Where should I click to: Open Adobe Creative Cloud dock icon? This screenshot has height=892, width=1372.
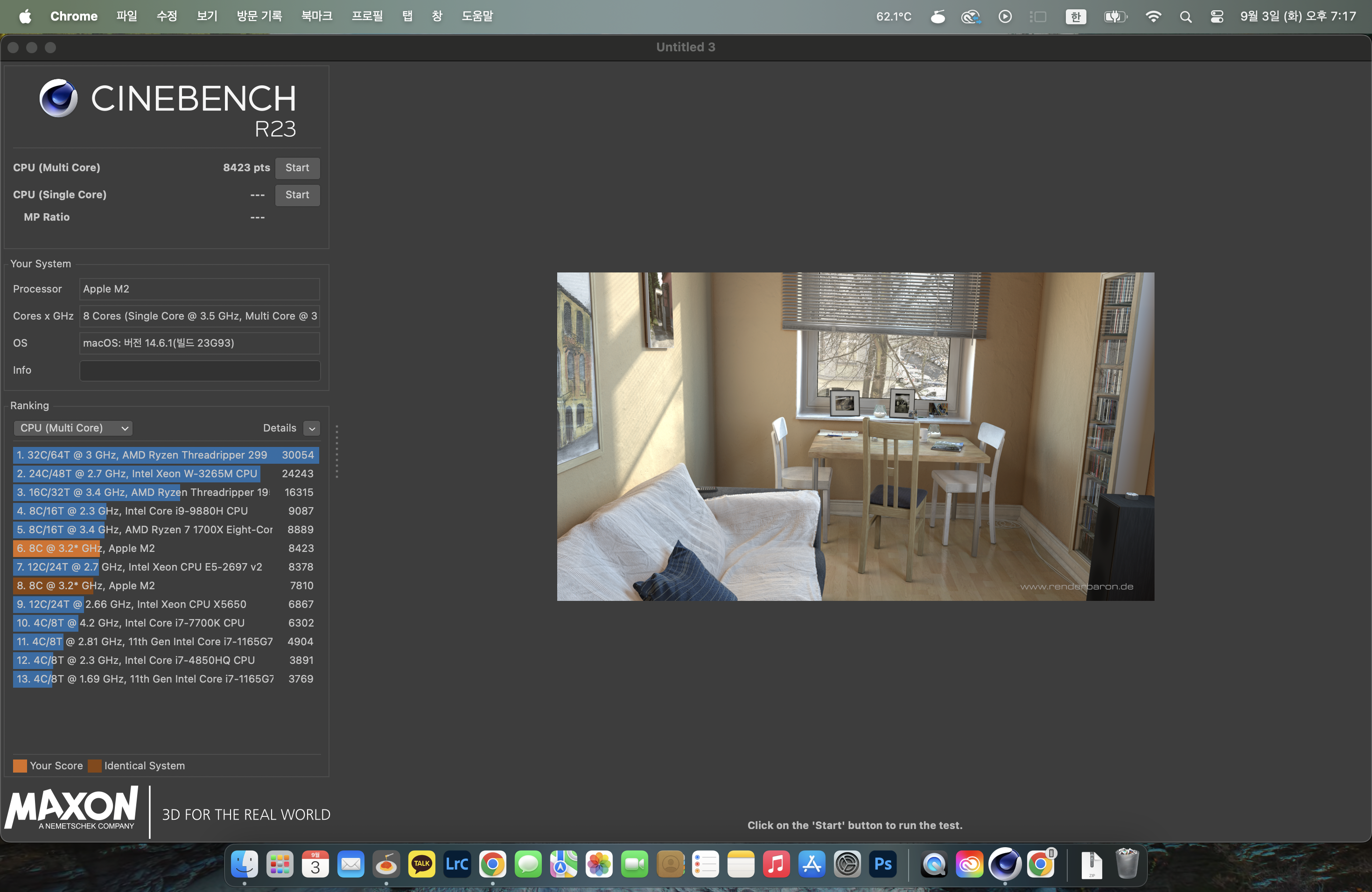pos(969,864)
